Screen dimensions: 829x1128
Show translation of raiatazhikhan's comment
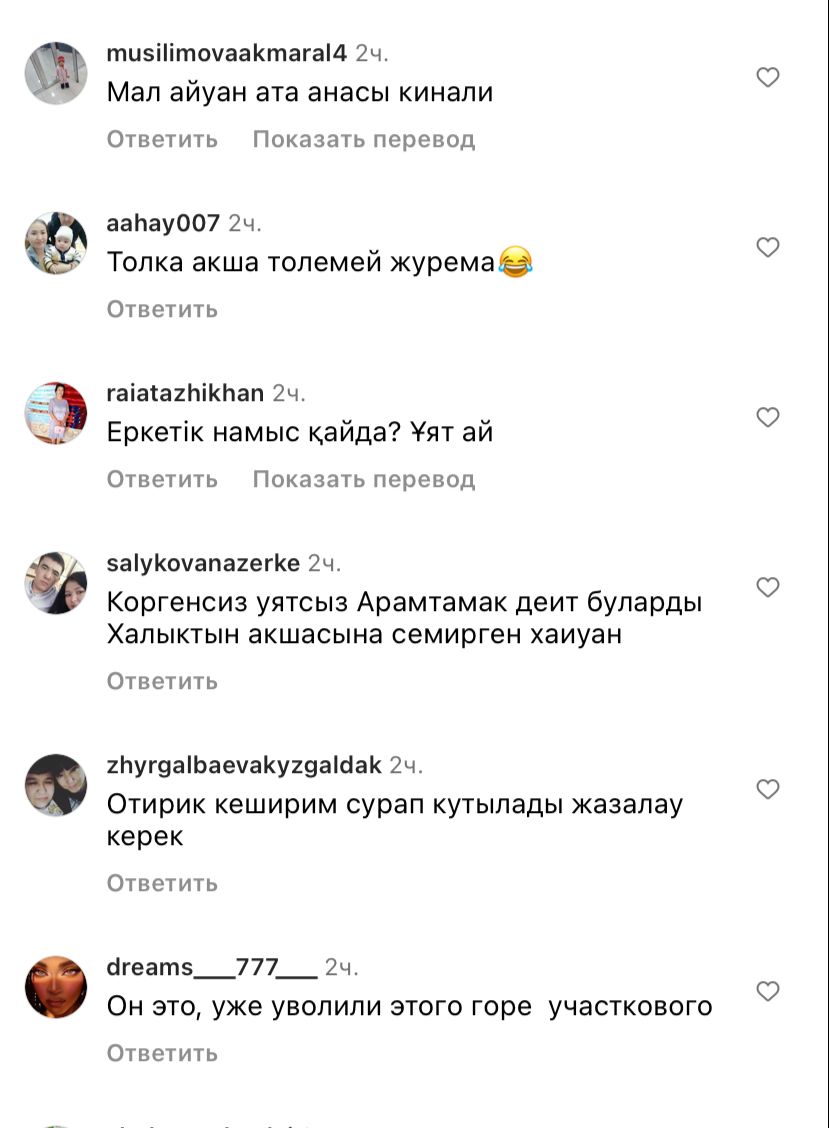pyautogui.click(x=363, y=479)
